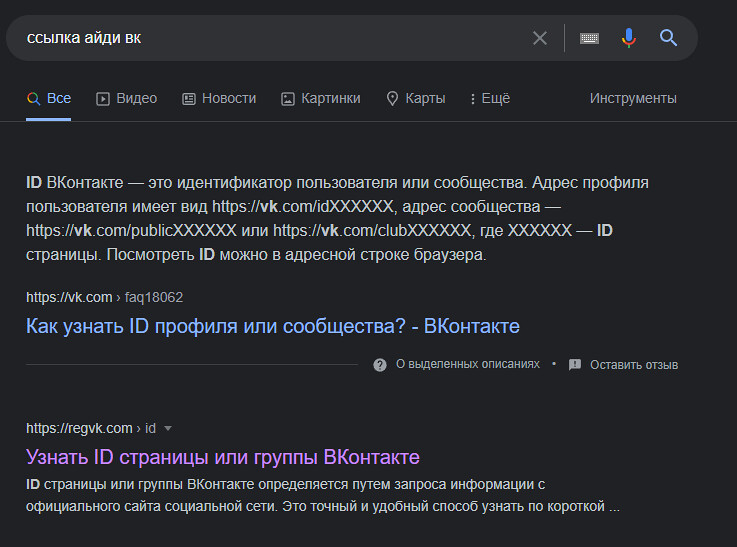
Task: Click the https://regvk.com › id URL
Action: 91,428
